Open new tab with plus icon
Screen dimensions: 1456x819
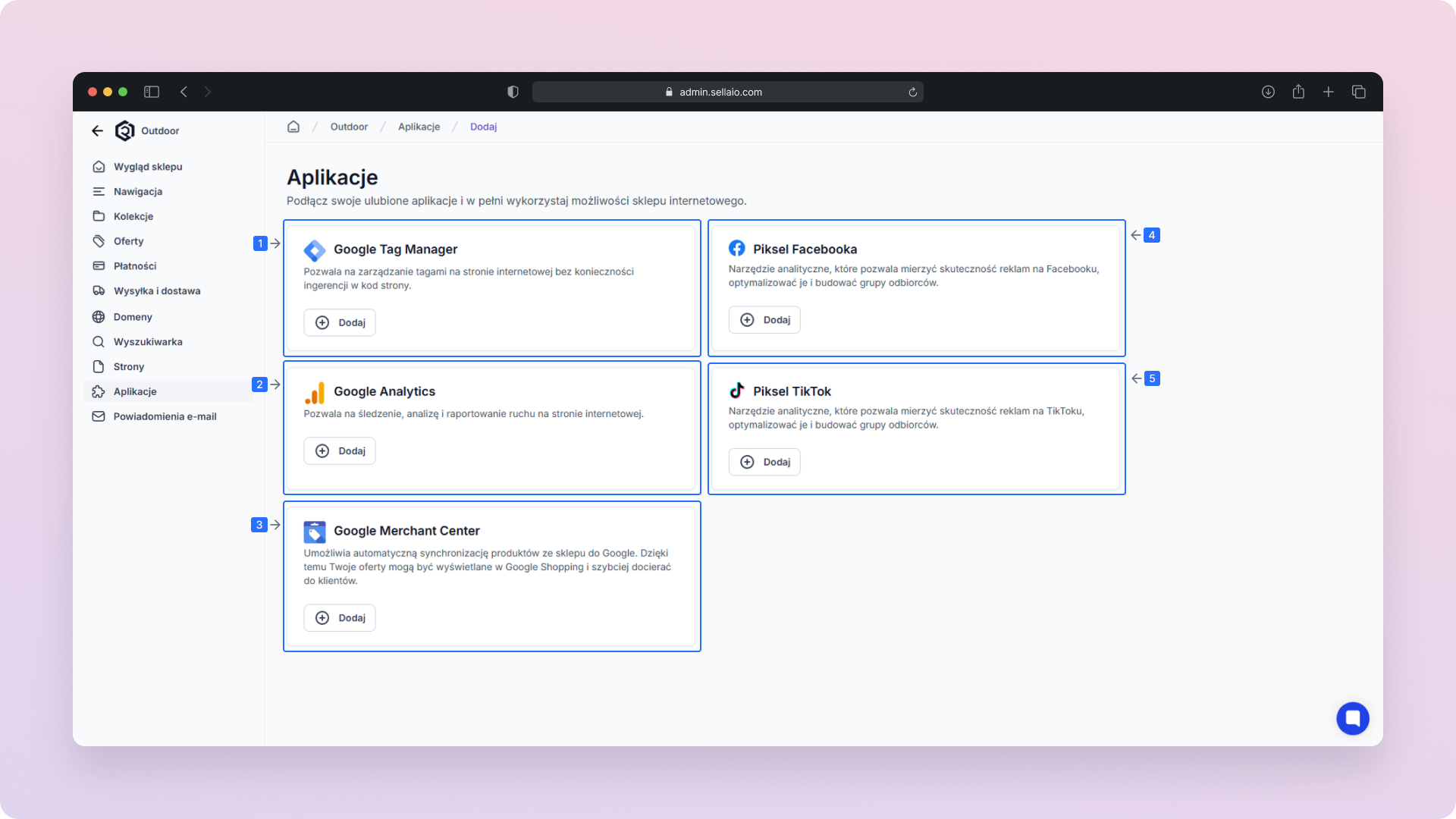click(1329, 92)
